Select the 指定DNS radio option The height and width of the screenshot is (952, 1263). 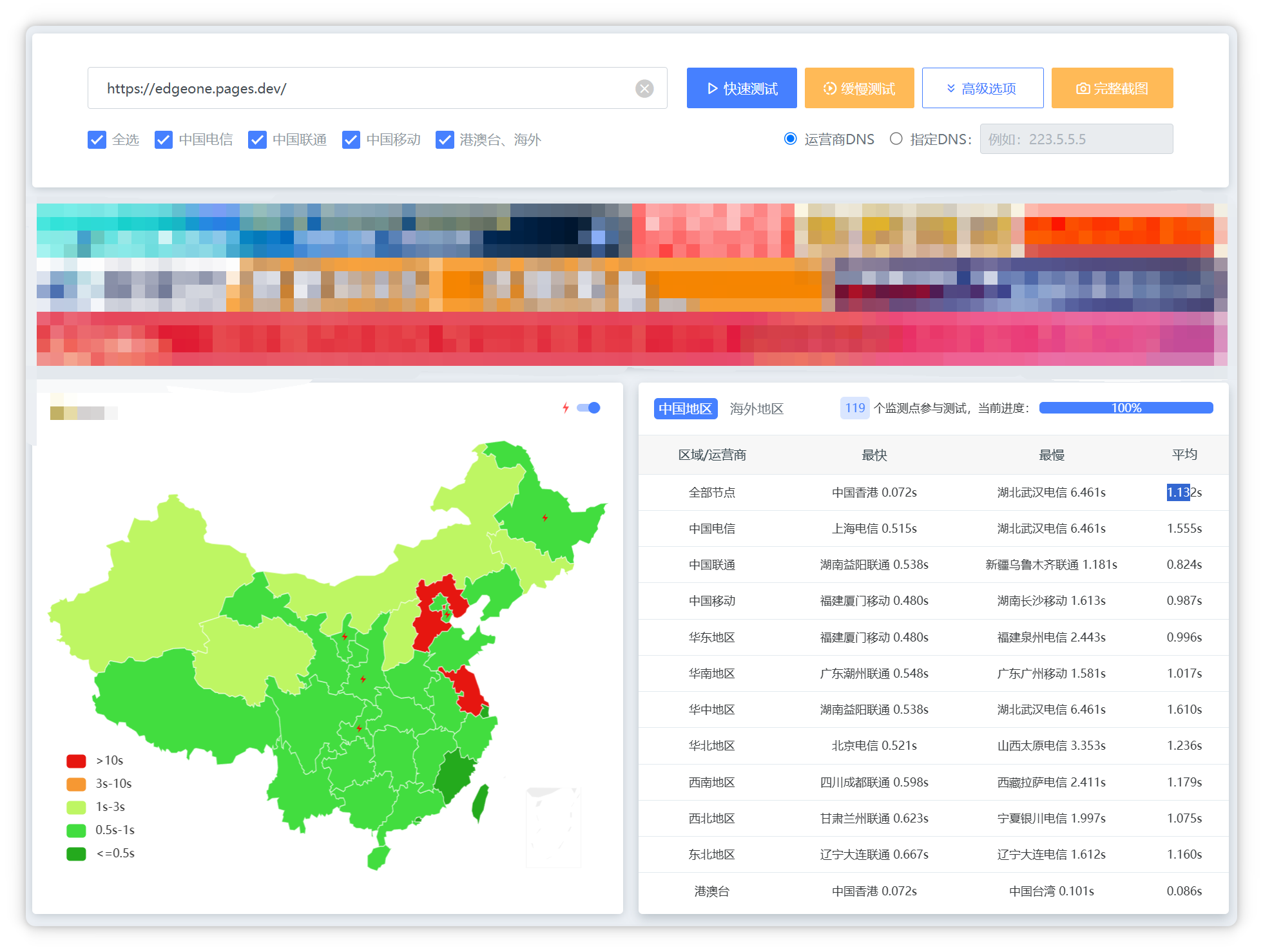tap(896, 139)
